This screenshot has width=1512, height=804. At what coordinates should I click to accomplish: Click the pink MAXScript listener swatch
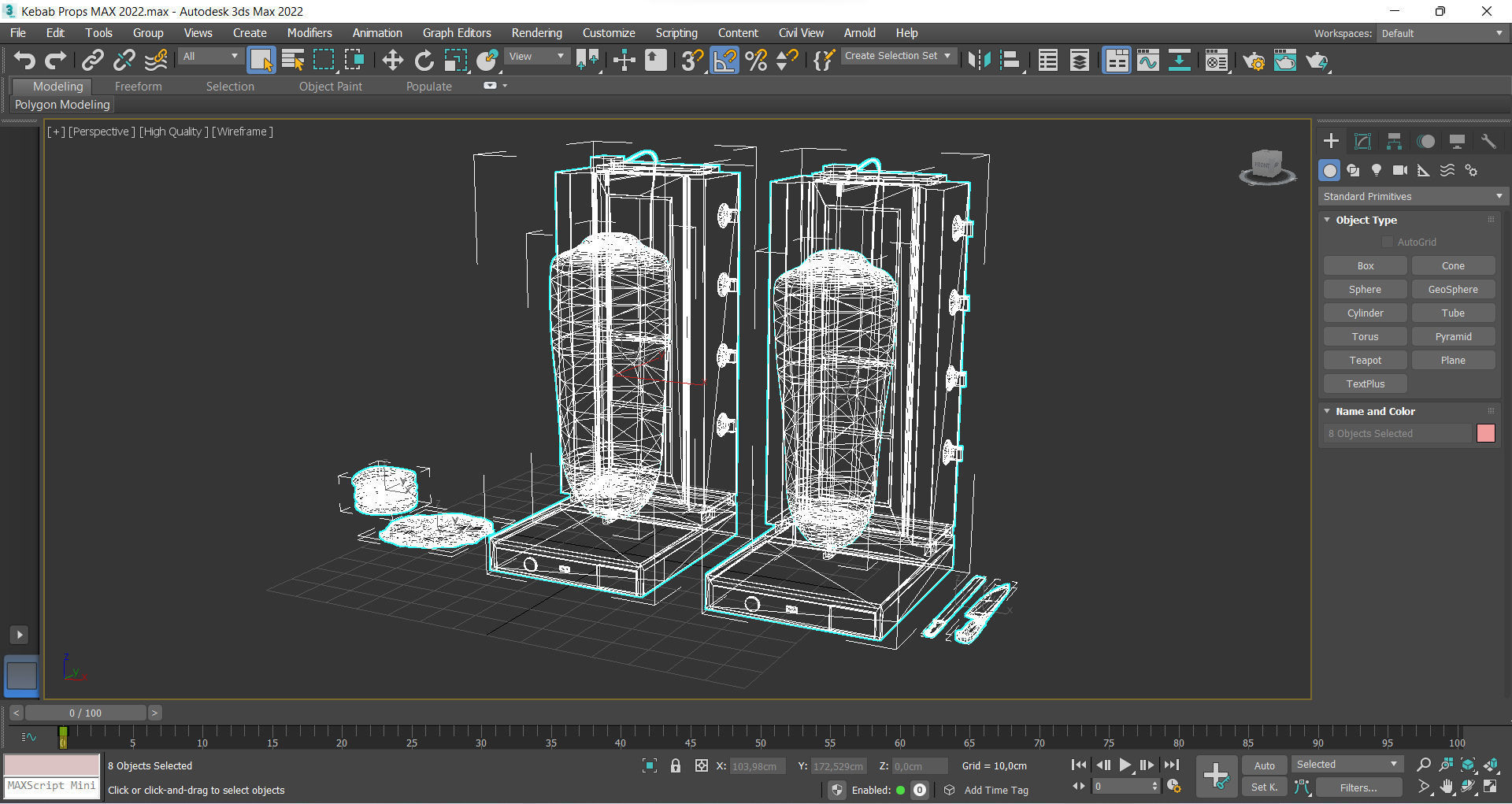coord(52,765)
